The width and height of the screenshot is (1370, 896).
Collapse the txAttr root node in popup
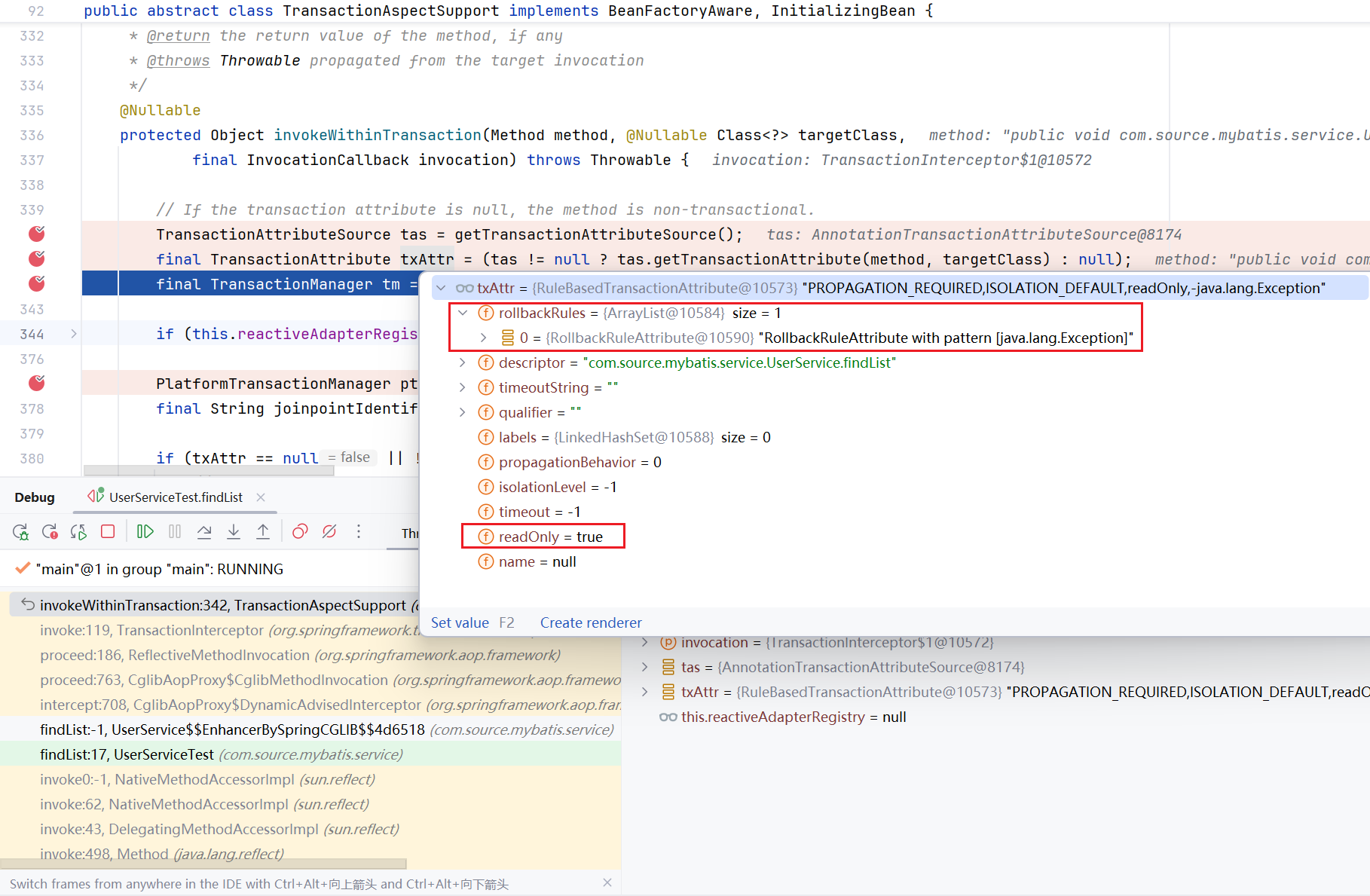point(441,288)
